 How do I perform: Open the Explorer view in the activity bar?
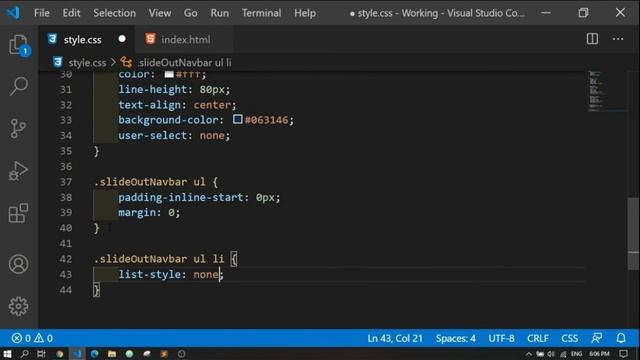pyautogui.click(x=19, y=44)
